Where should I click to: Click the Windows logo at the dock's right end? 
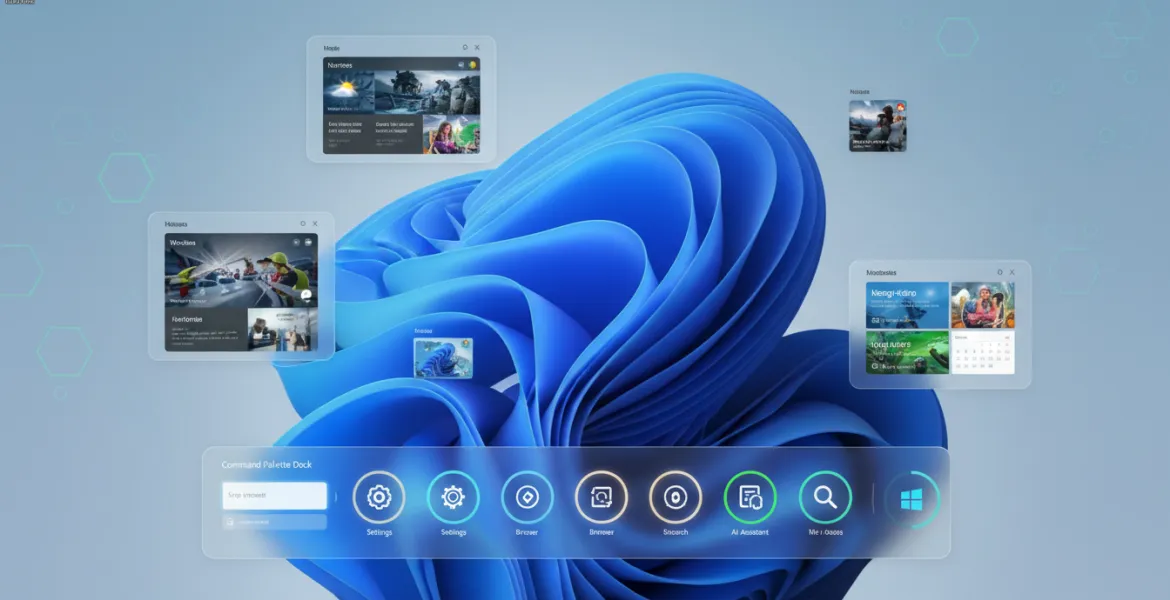pos(911,497)
